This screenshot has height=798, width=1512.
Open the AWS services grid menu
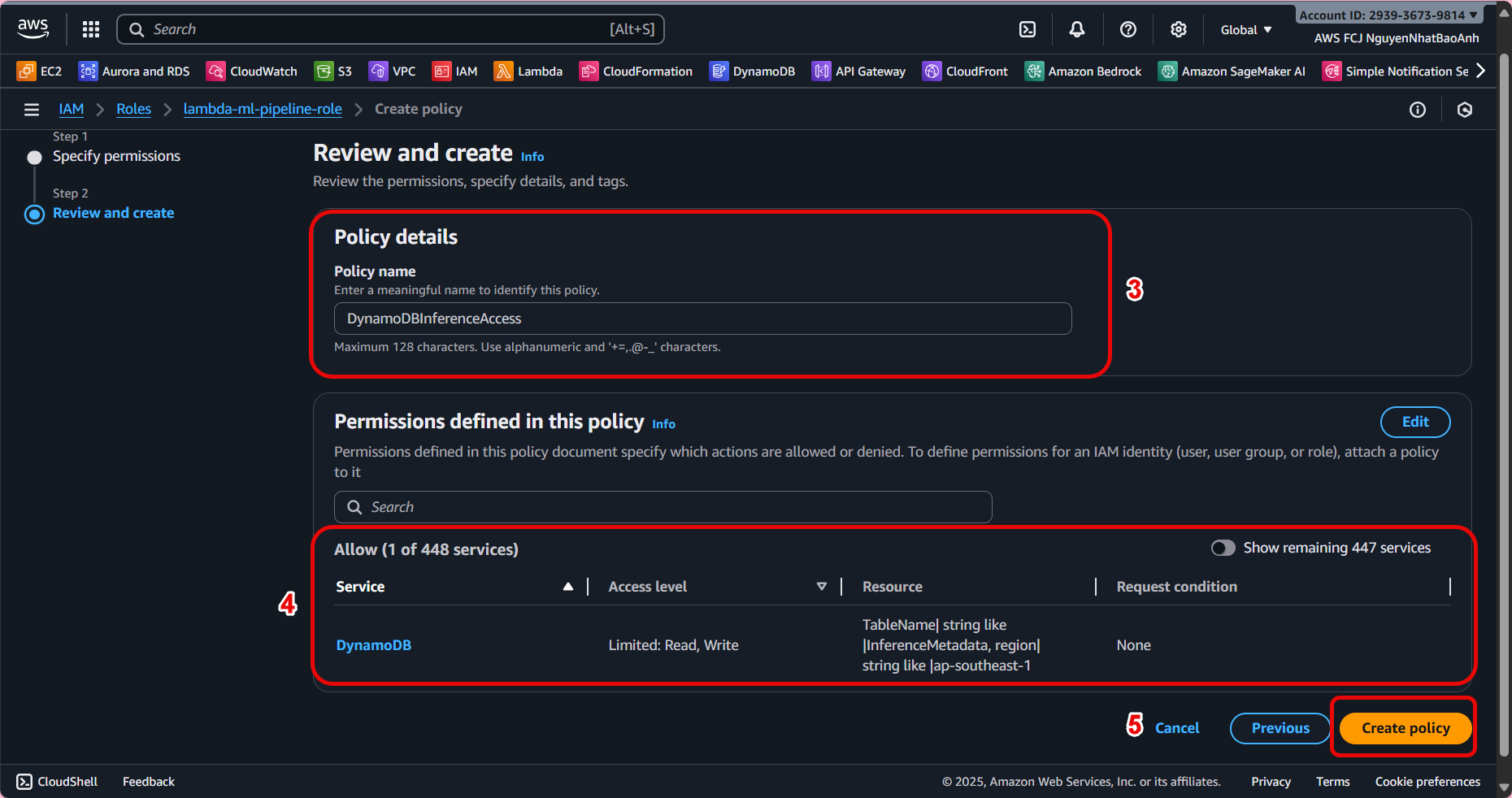tap(91, 29)
